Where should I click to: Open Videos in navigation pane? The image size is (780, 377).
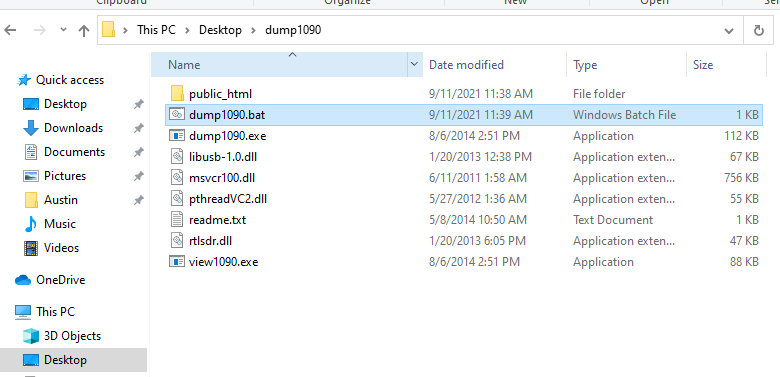(x=61, y=248)
